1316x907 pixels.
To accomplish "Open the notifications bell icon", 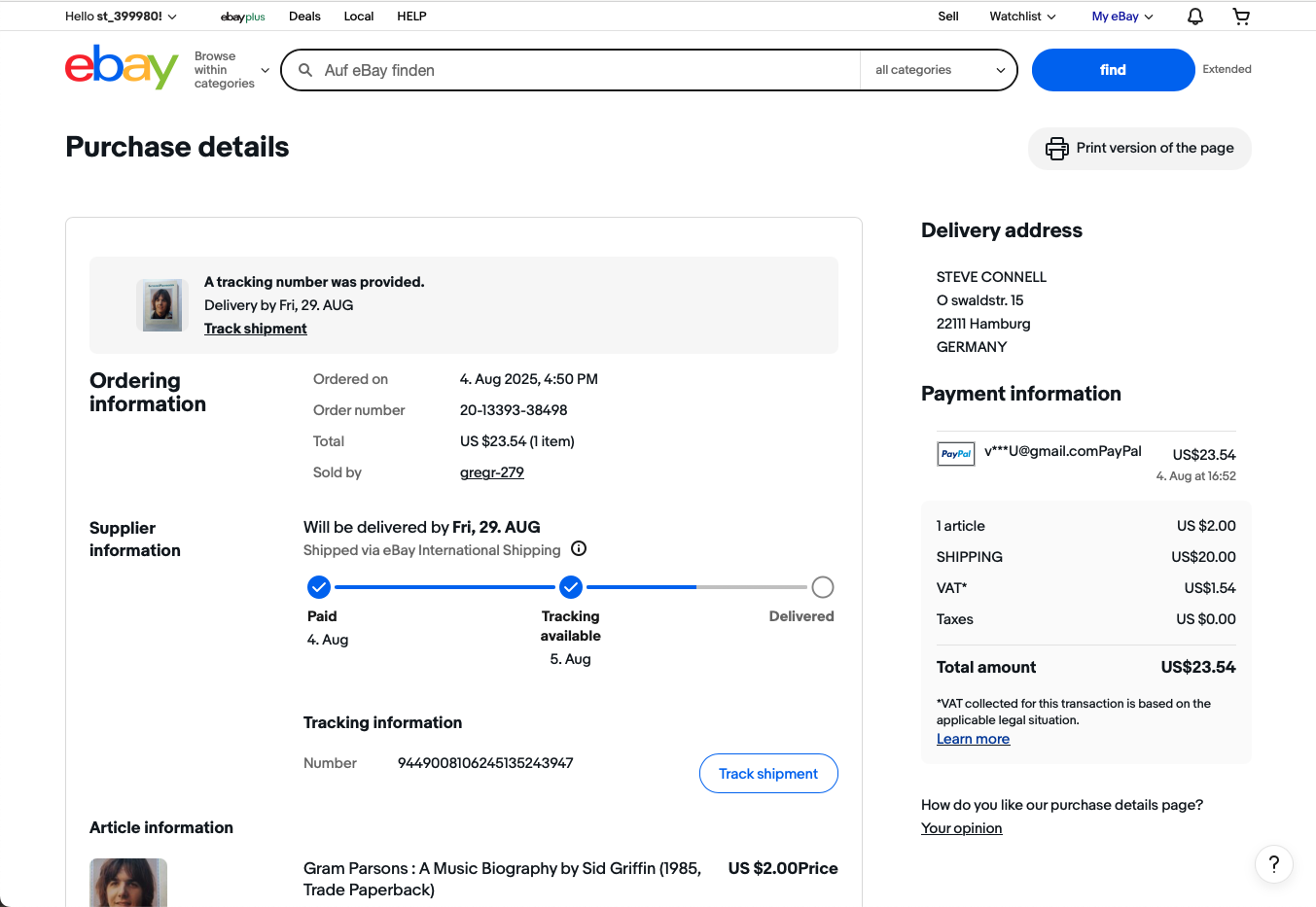I will point(1195,17).
